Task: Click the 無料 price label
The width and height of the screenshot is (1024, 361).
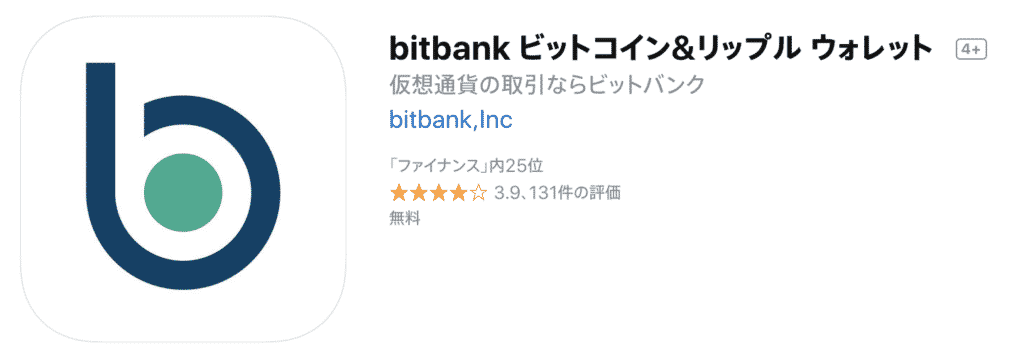Action: coord(405,219)
